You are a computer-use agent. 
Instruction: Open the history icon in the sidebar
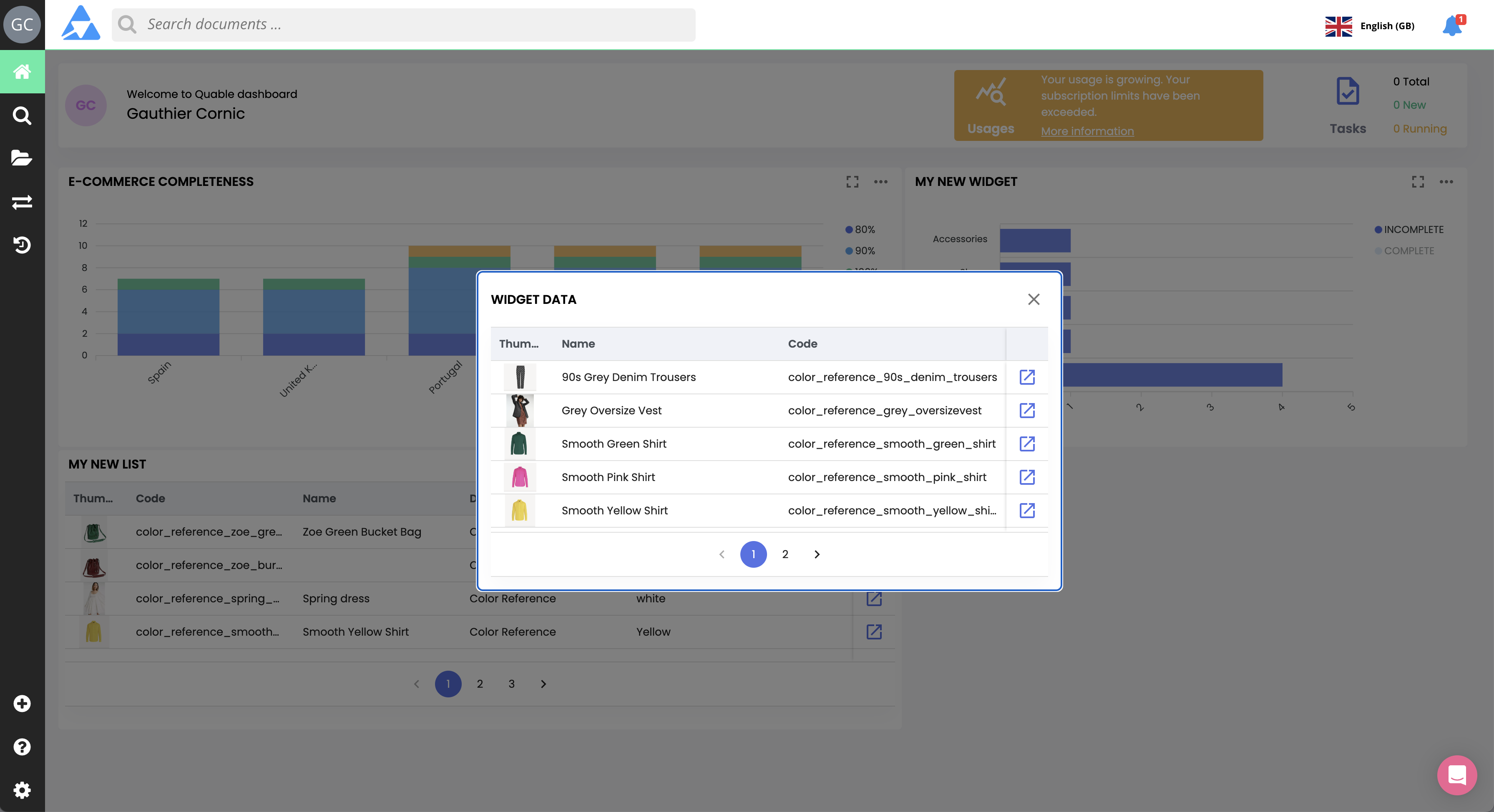[22, 245]
